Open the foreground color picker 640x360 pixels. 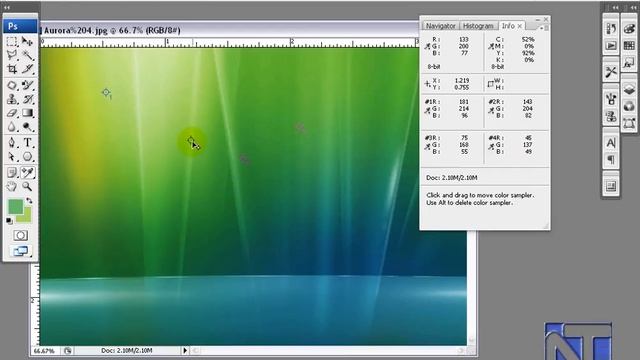tap(16, 207)
